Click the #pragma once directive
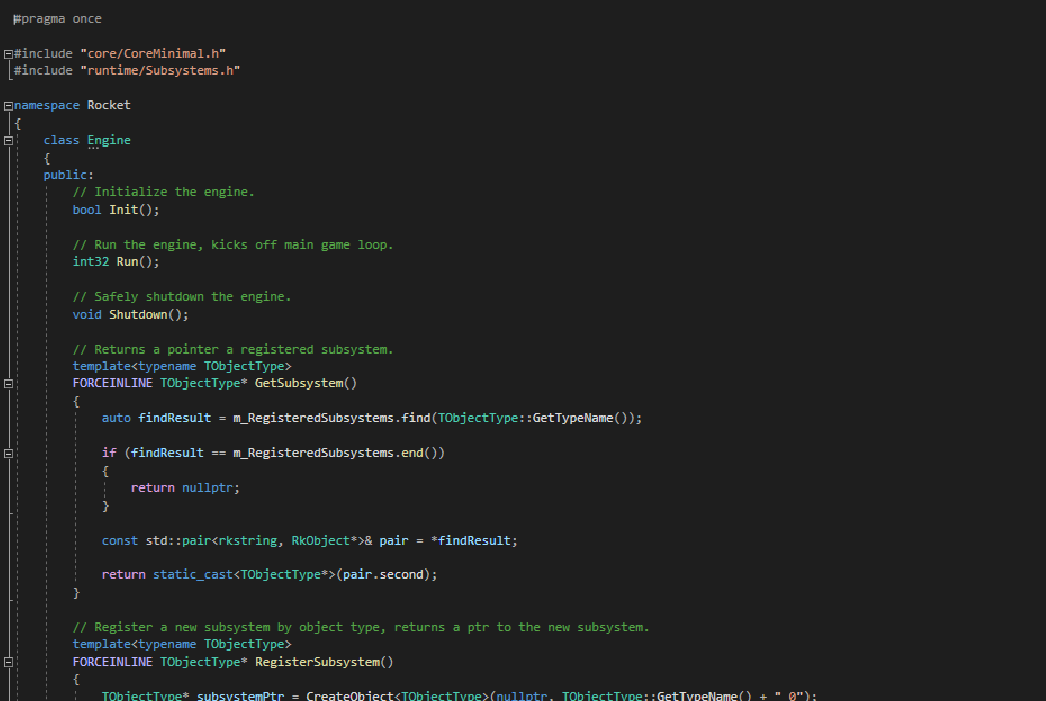Image resolution: width=1046 pixels, height=701 pixels. [x=57, y=19]
